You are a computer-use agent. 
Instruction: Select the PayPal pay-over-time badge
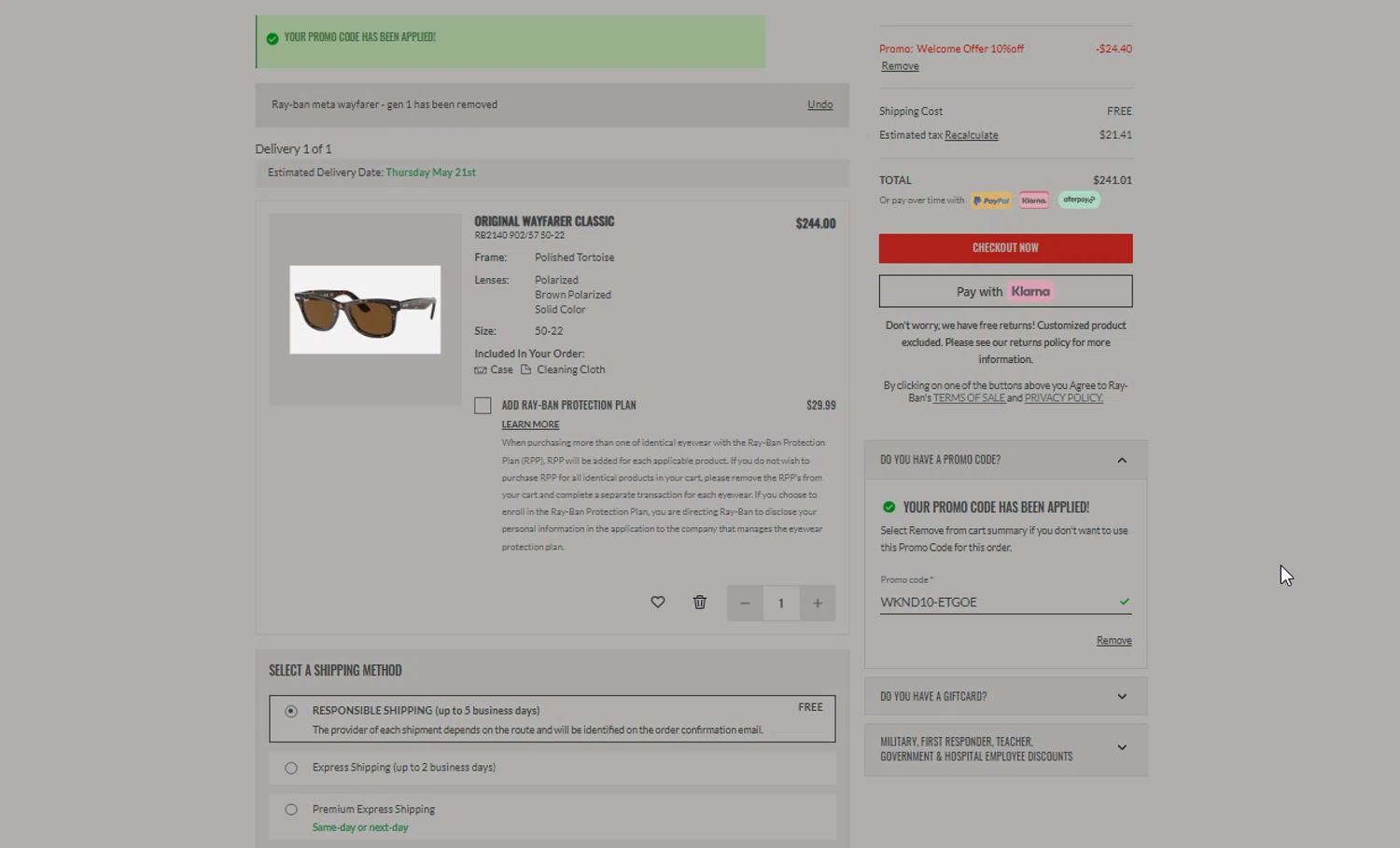[991, 201]
